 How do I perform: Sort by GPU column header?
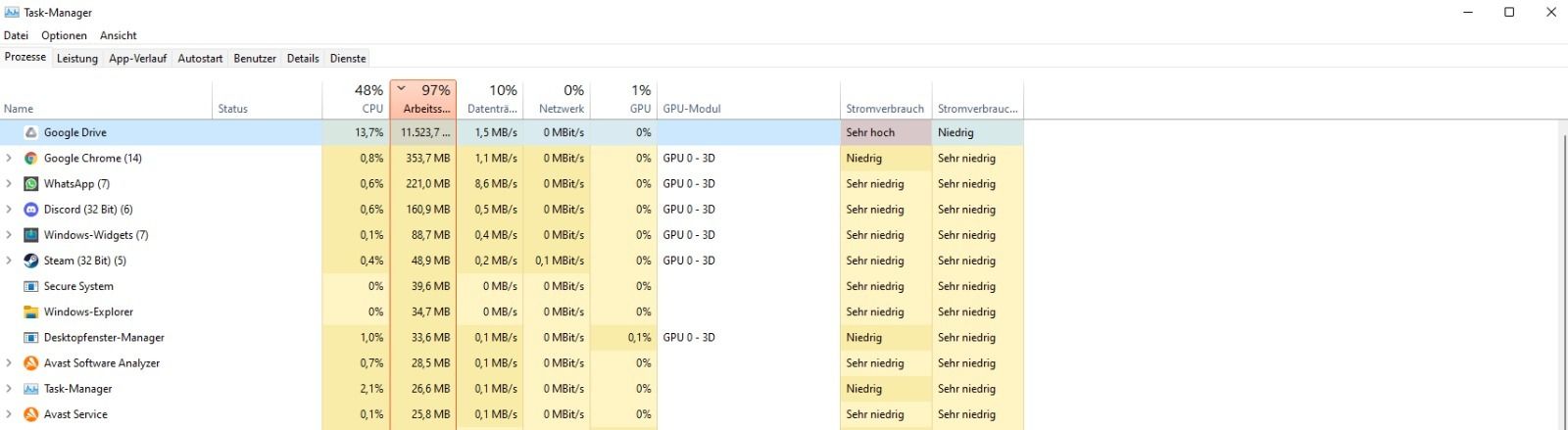[x=623, y=100]
